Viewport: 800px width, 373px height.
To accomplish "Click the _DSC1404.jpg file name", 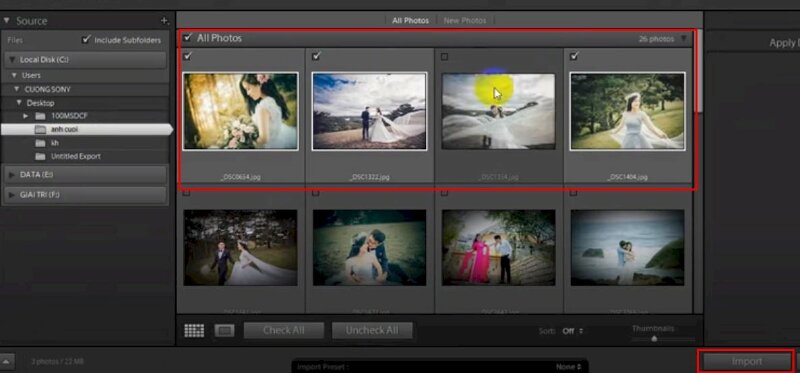I will pyautogui.click(x=628, y=178).
